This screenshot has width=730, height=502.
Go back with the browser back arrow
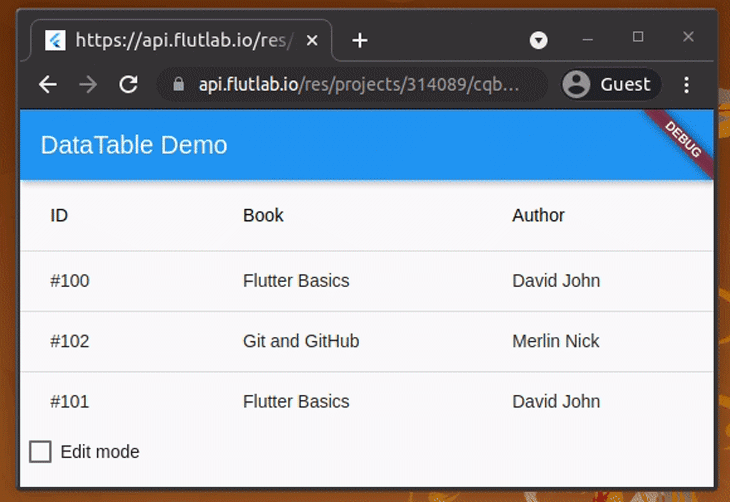coord(47,85)
